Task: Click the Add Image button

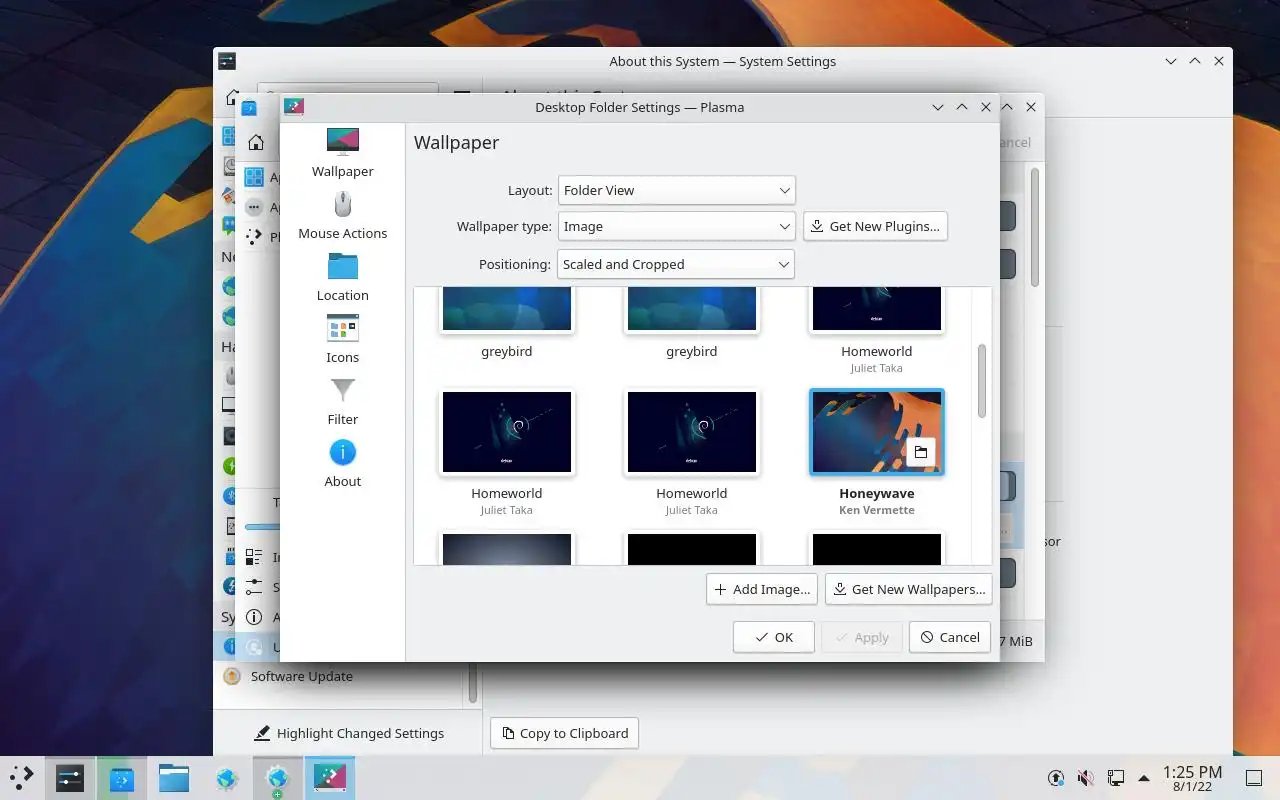Action: [762, 589]
